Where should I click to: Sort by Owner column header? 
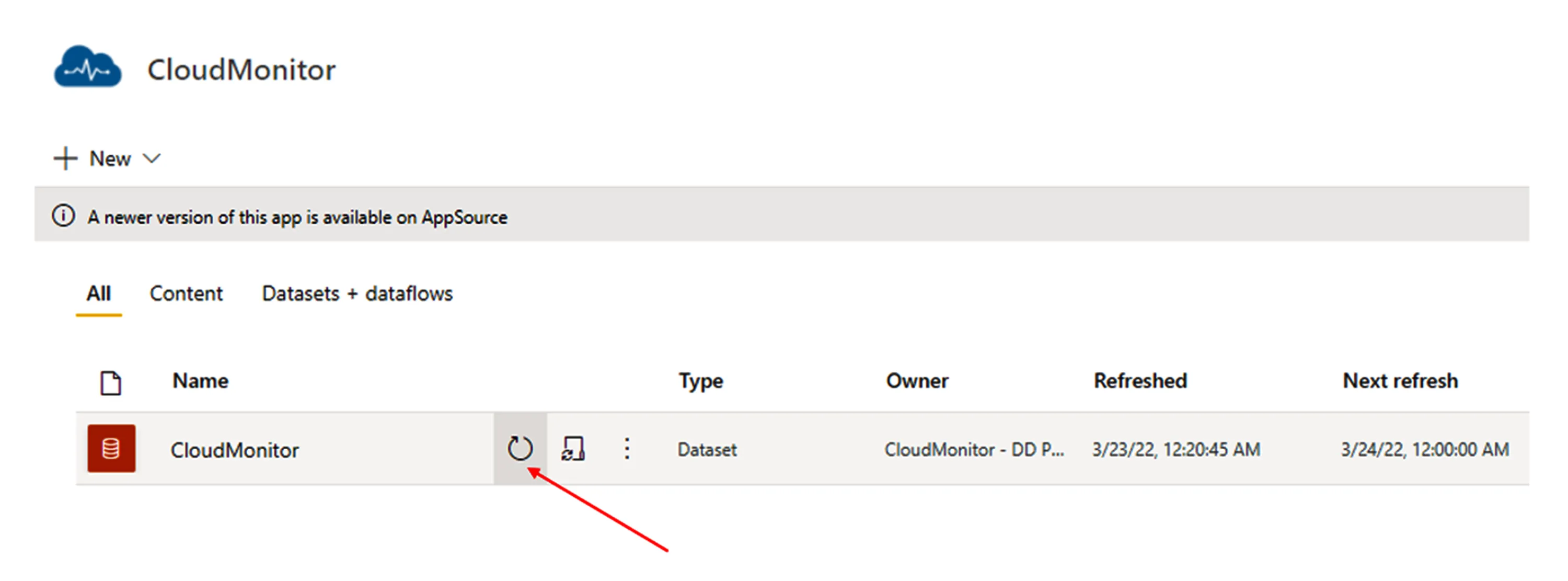click(x=917, y=381)
